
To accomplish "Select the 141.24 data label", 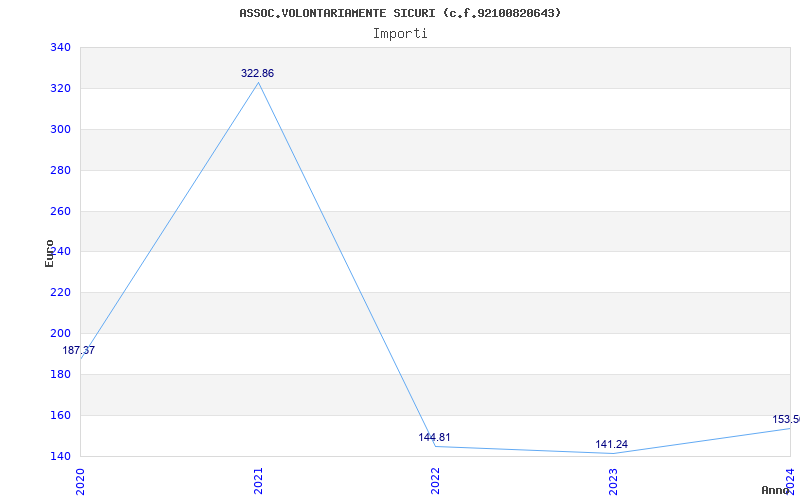I will coord(611,444).
